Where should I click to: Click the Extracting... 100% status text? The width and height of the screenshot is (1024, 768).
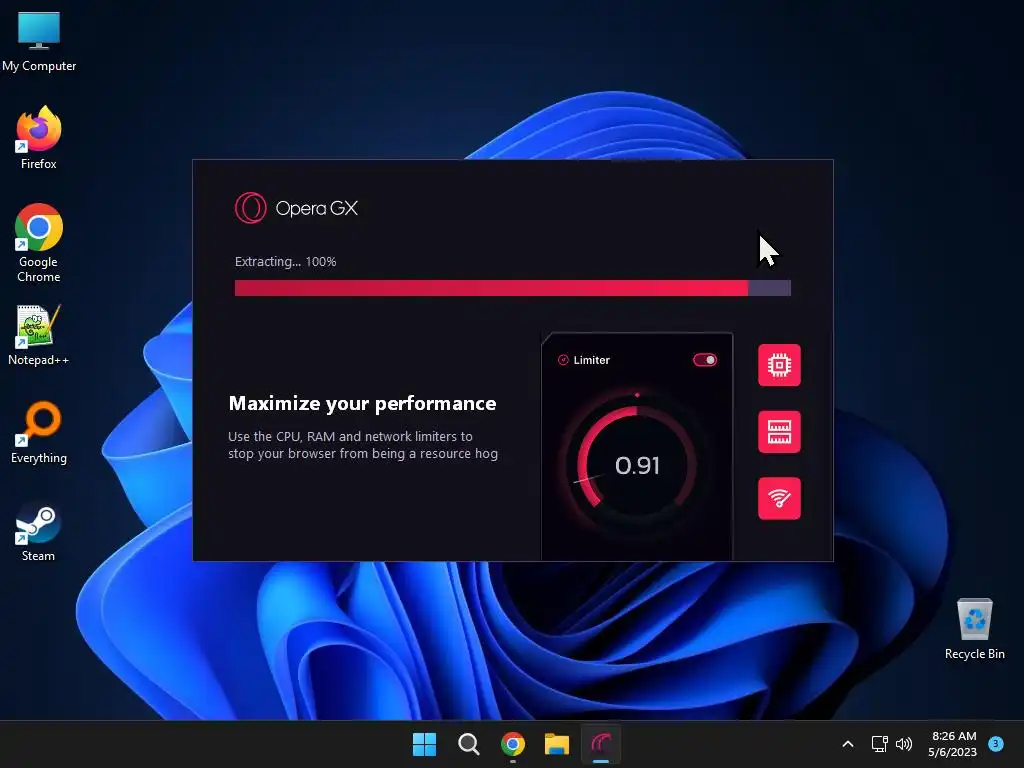[285, 262]
